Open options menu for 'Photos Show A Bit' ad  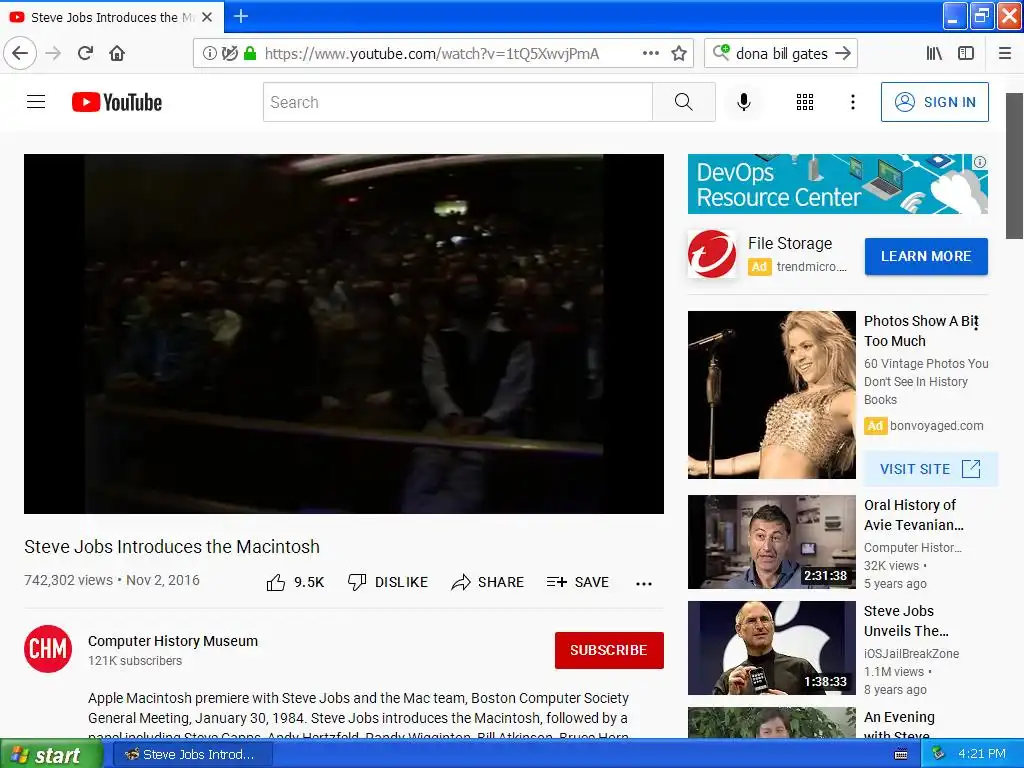click(x=976, y=323)
